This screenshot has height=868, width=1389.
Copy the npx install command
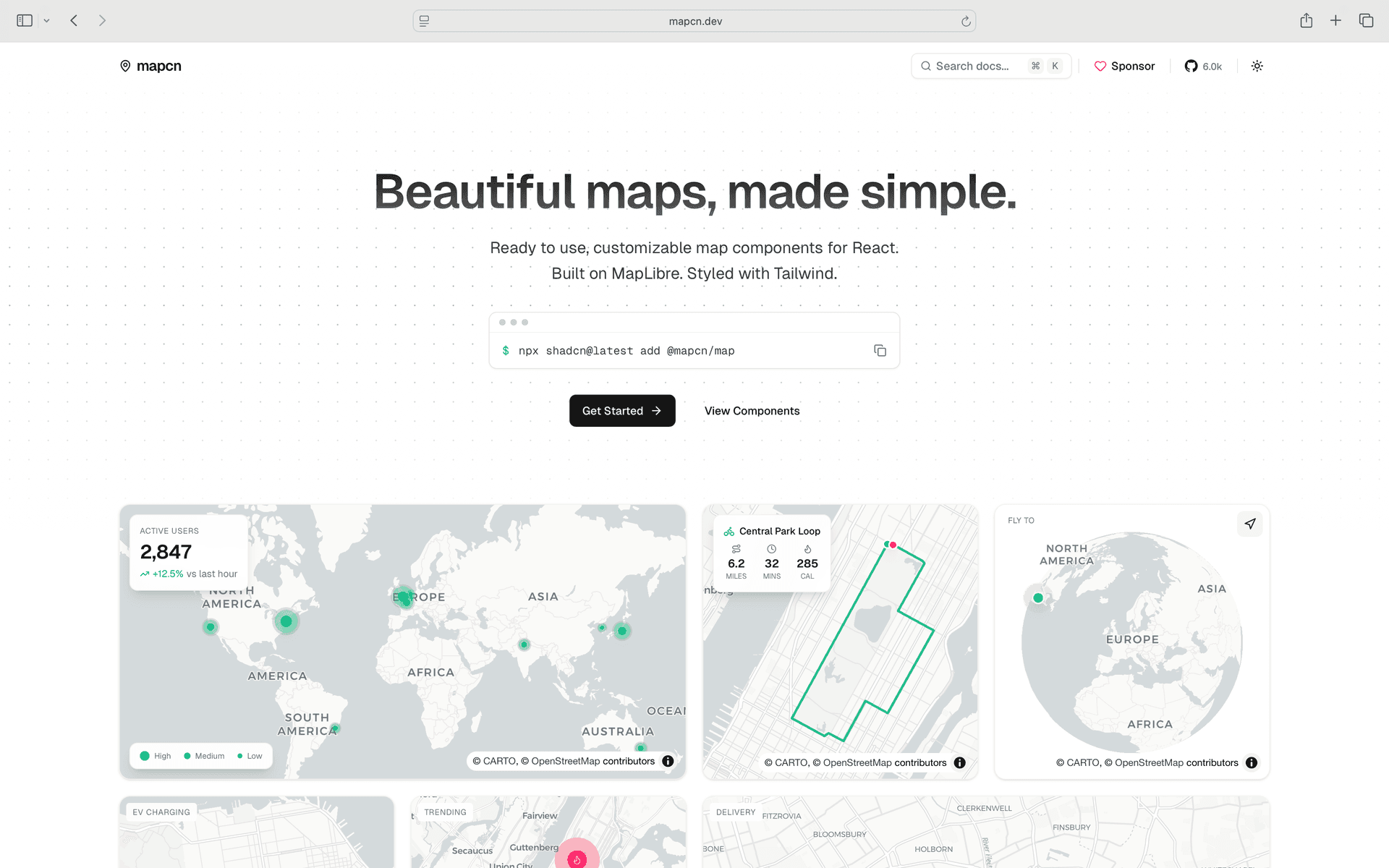(x=880, y=351)
